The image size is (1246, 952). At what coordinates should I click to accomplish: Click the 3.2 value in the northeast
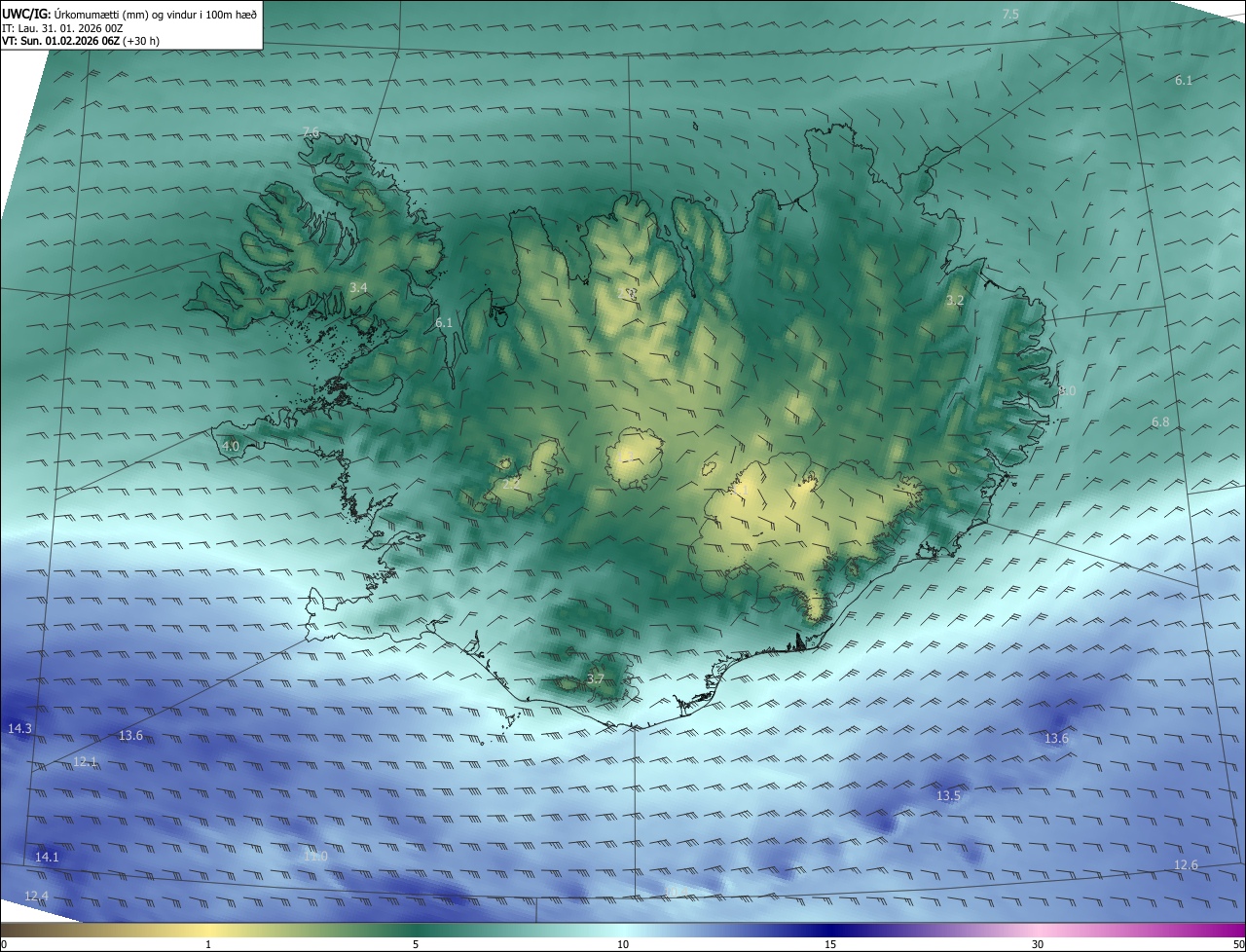click(x=955, y=300)
